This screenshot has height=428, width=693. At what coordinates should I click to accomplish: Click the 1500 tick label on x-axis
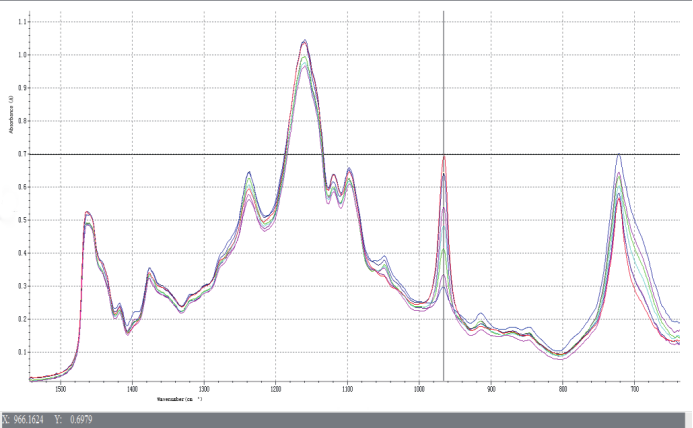[x=61, y=389]
